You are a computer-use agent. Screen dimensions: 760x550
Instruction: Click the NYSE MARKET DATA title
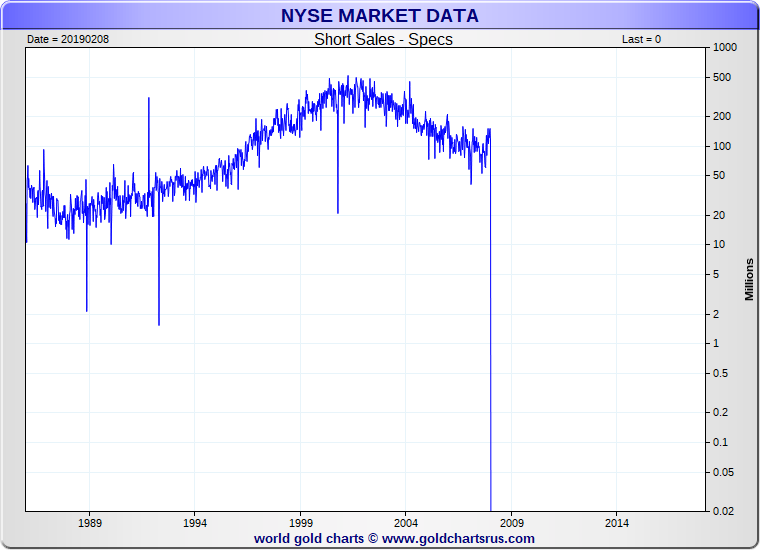tap(380, 16)
